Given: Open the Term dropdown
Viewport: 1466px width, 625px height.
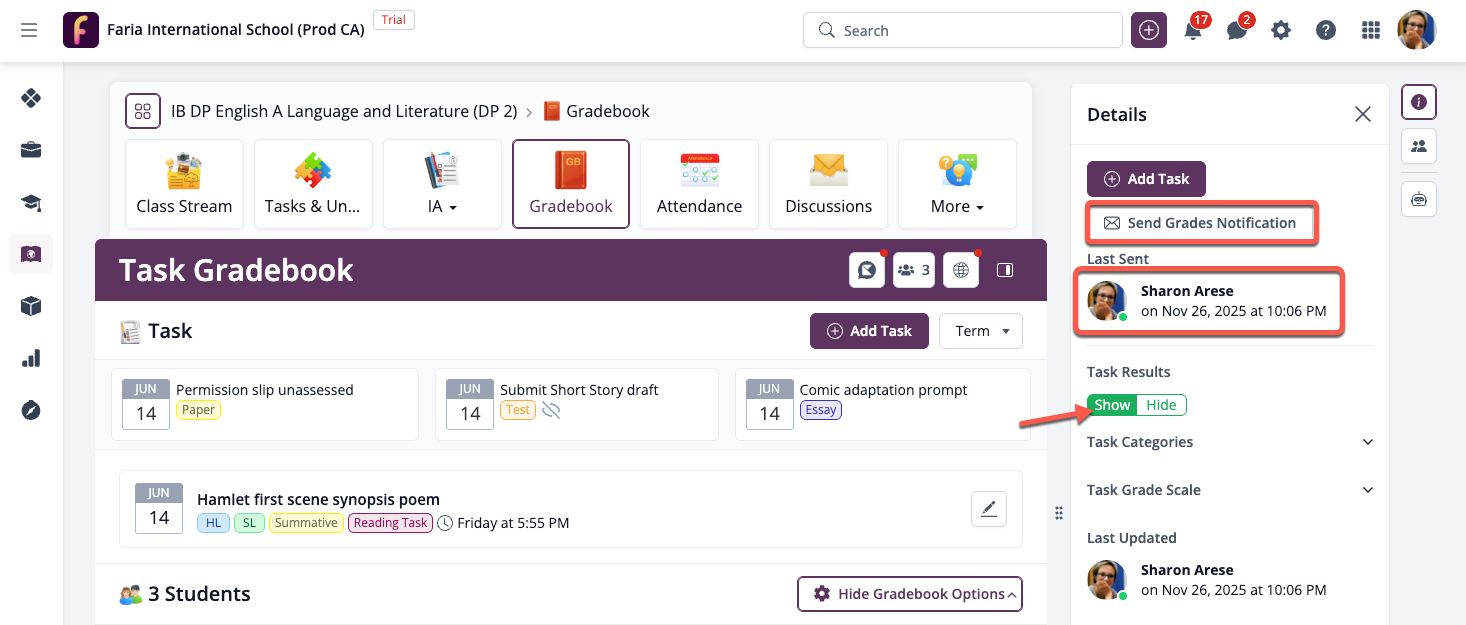Looking at the screenshot, I should (x=980, y=331).
